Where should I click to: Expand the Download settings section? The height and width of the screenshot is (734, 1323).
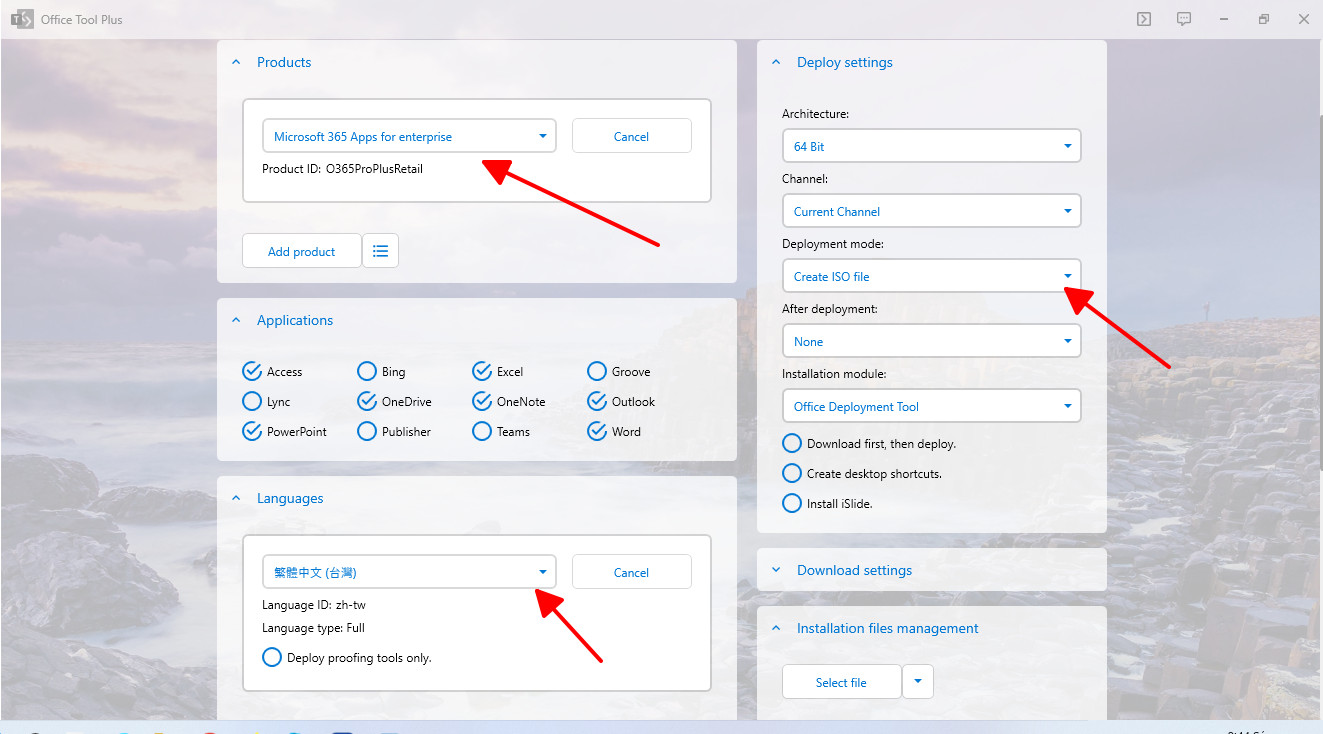pos(776,570)
